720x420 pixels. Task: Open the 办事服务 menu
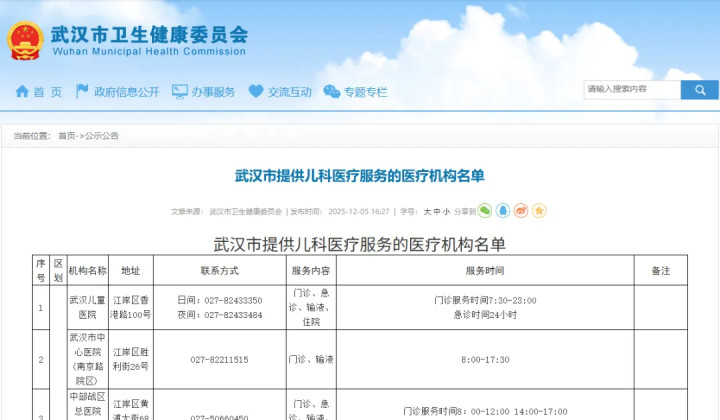click(213, 92)
